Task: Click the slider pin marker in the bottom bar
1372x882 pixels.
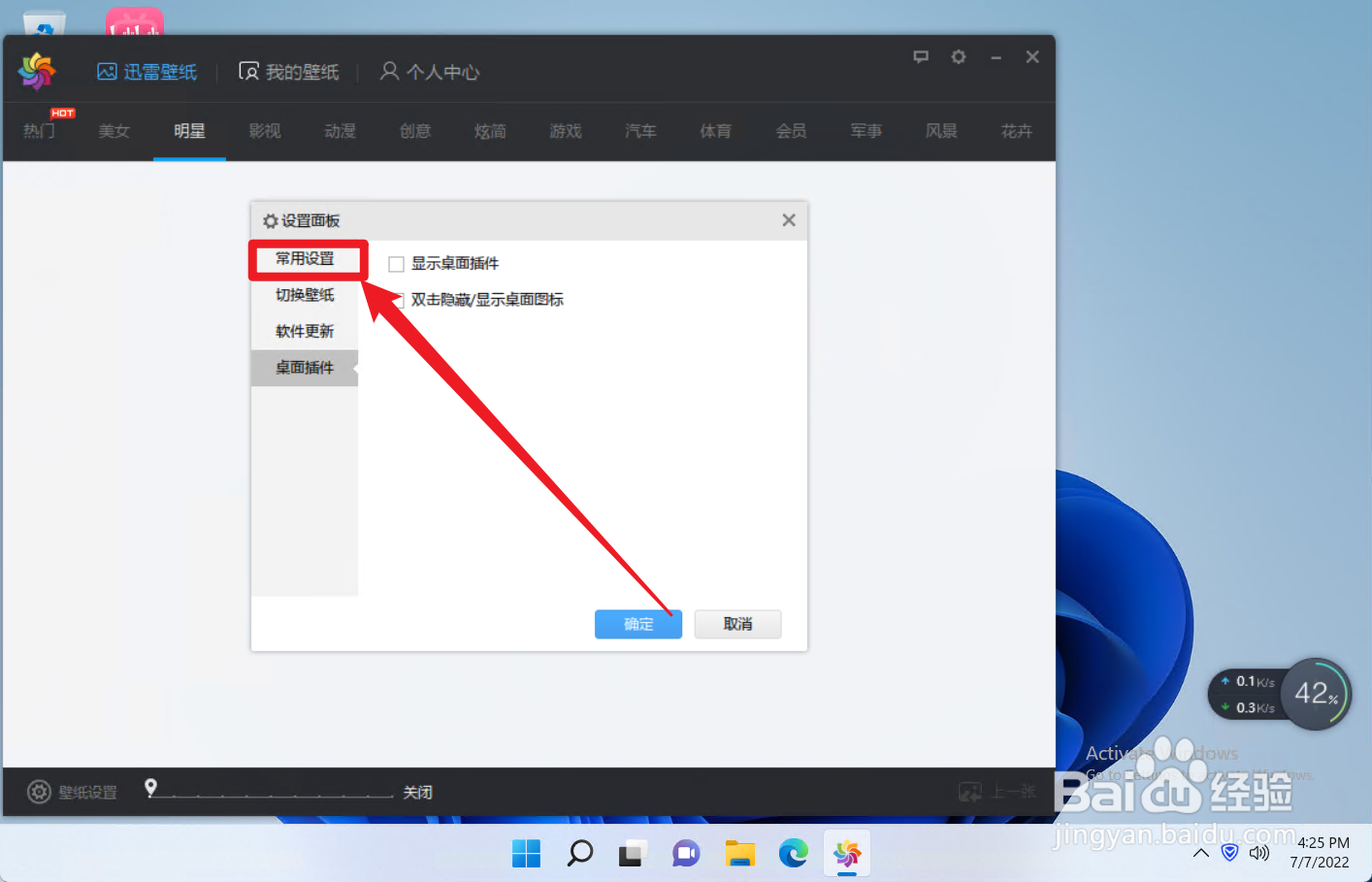Action: coord(150,787)
